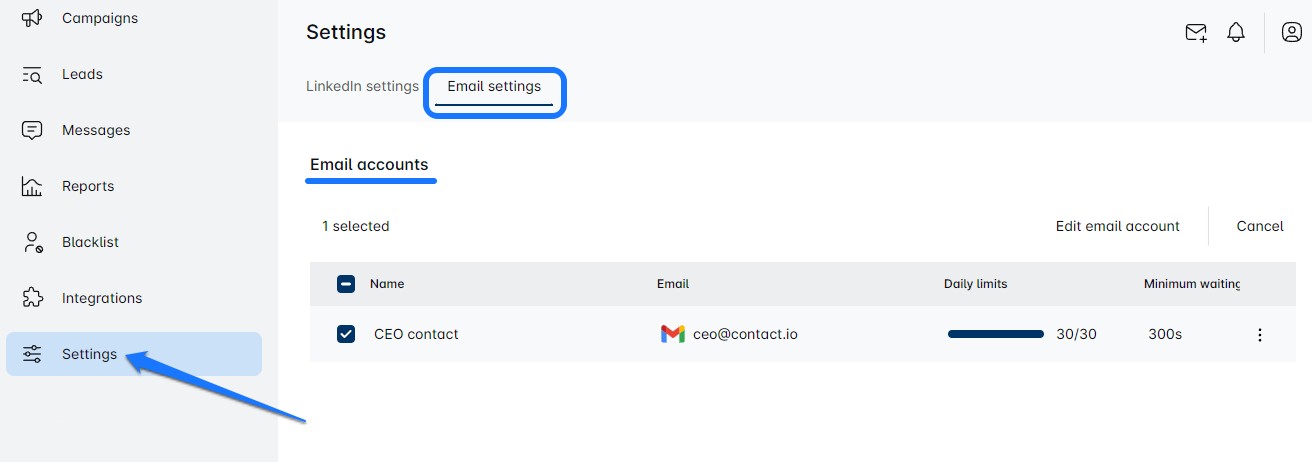Switch to the LinkedIn settings tab

tap(362, 86)
